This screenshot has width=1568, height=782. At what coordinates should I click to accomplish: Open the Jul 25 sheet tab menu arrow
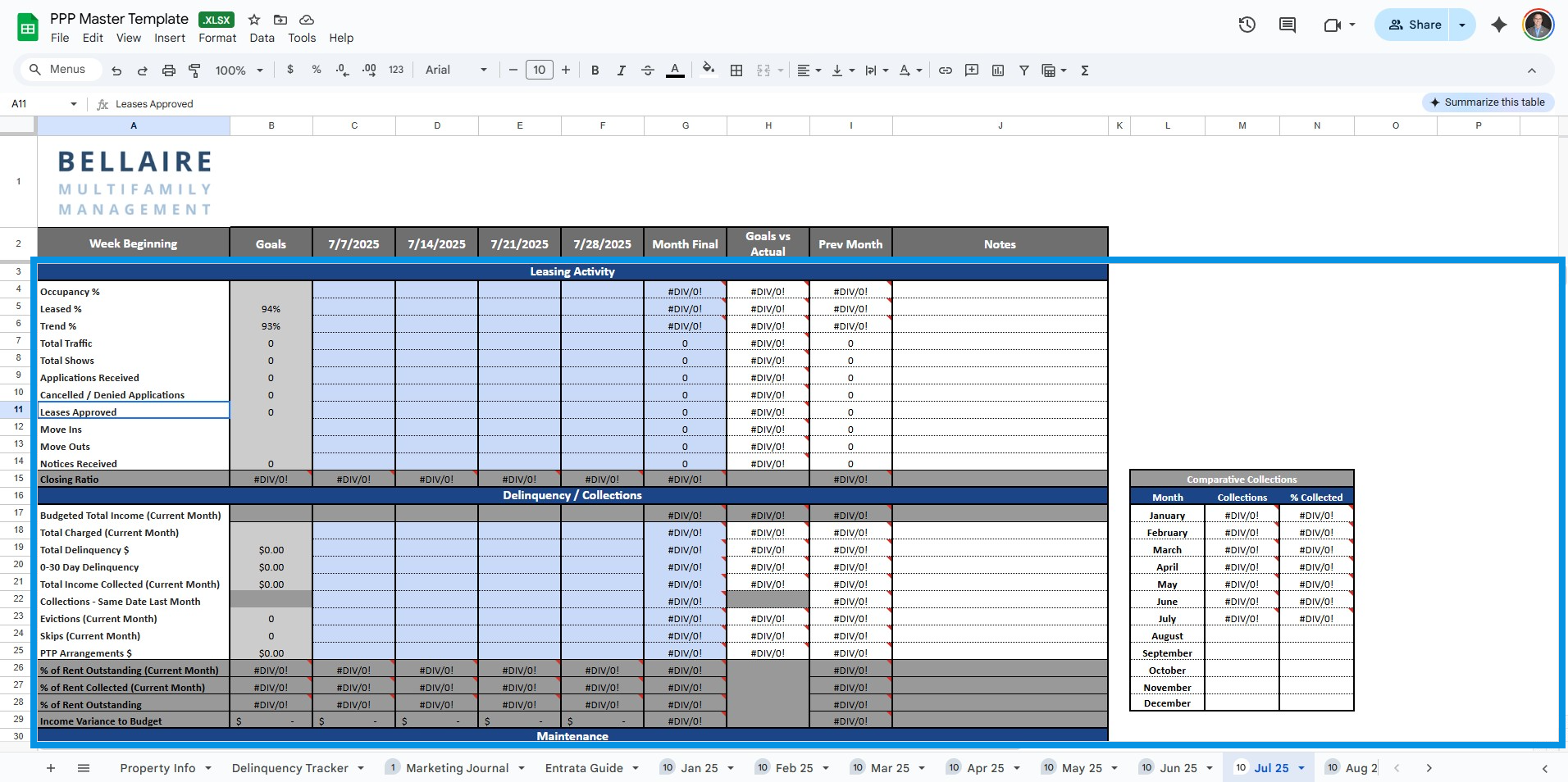click(1301, 768)
